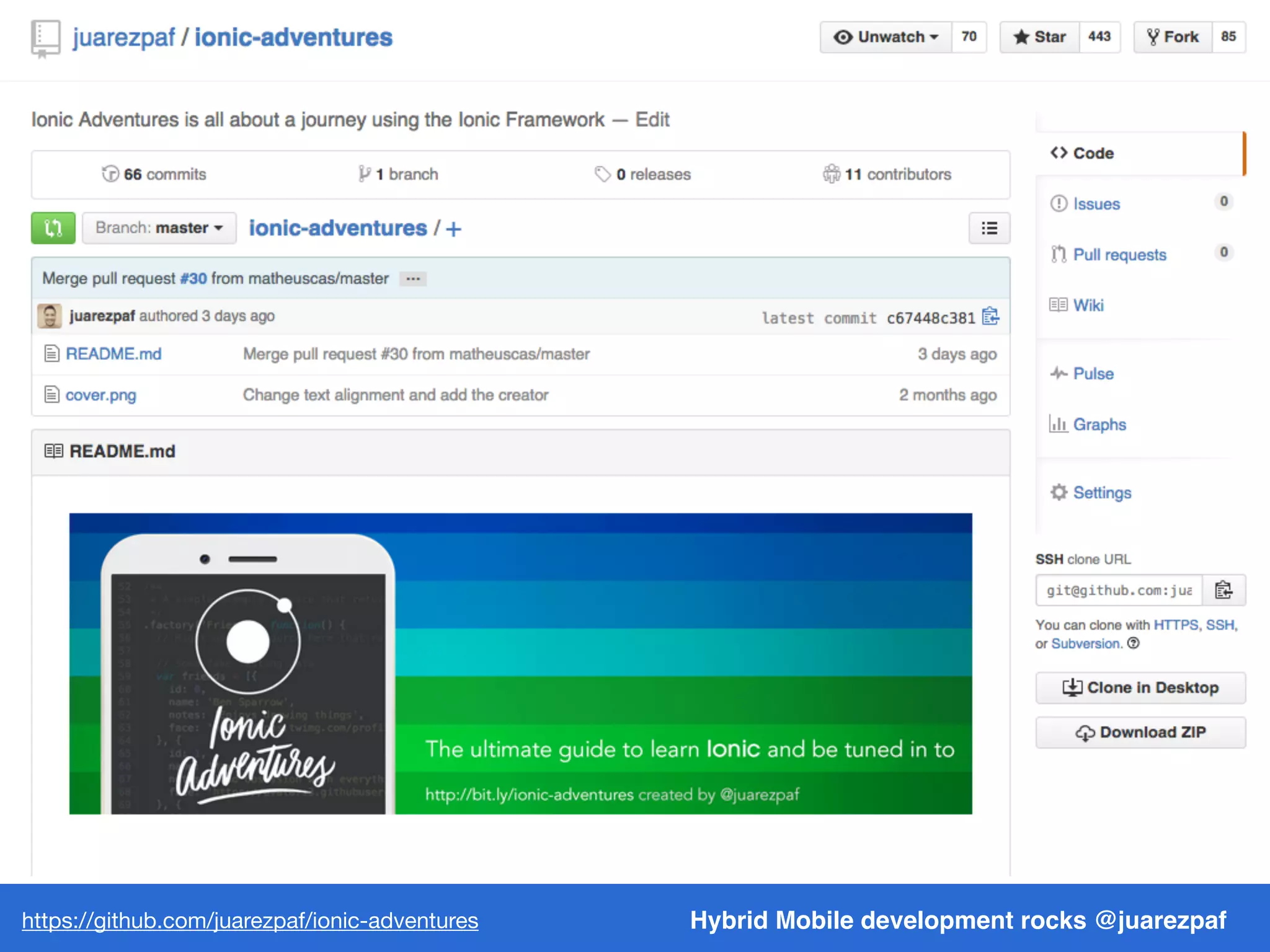Click juarezpaf avatar thumbnail
The height and width of the screenshot is (952, 1270).
[x=50, y=316]
